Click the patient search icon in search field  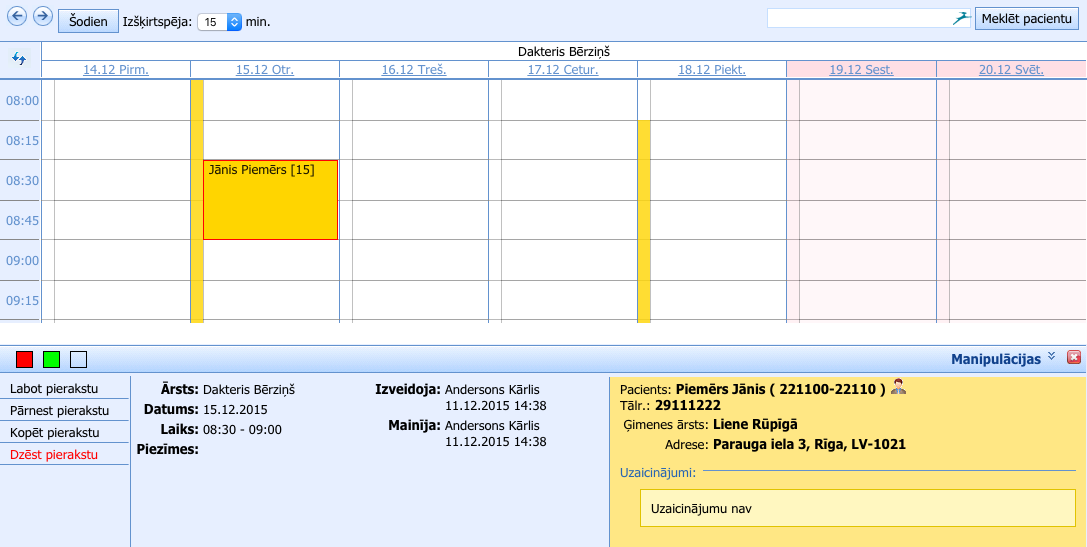tap(960, 19)
